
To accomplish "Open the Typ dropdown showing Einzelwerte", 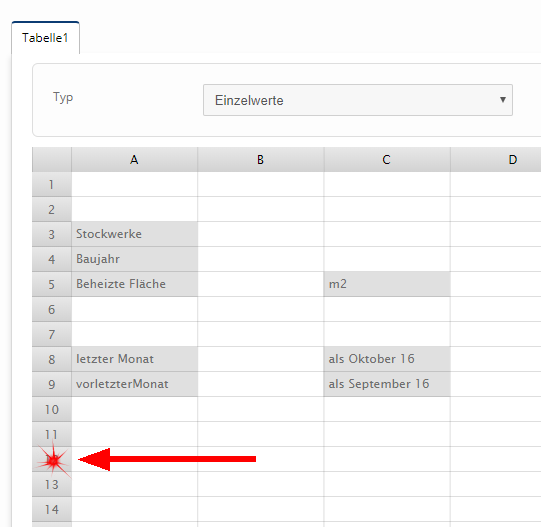I will pyautogui.click(x=358, y=100).
